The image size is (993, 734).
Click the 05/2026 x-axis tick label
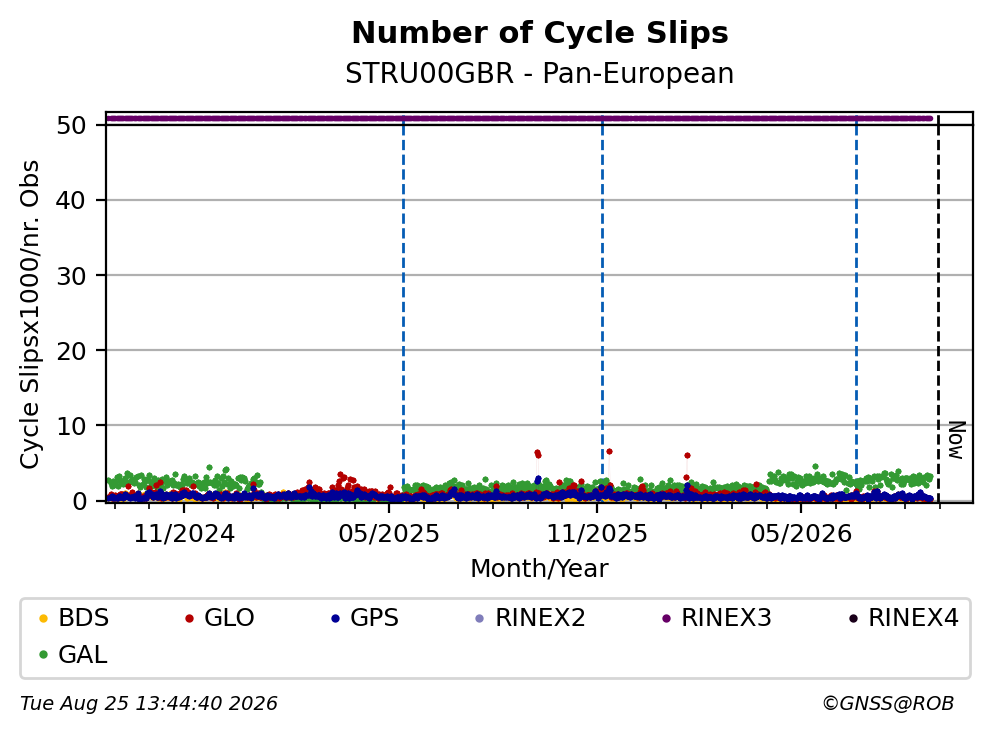pos(801,534)
